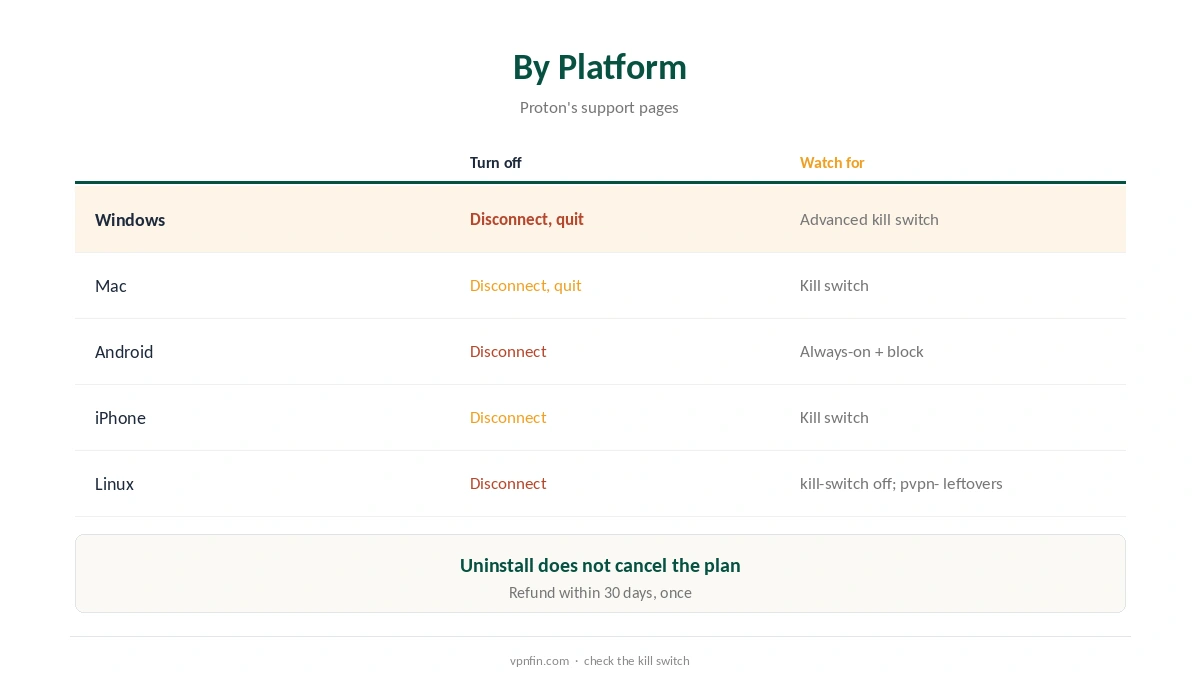Click the vpnfin.com footer text
The image size is (1200, 680).
tap(539, 660)
